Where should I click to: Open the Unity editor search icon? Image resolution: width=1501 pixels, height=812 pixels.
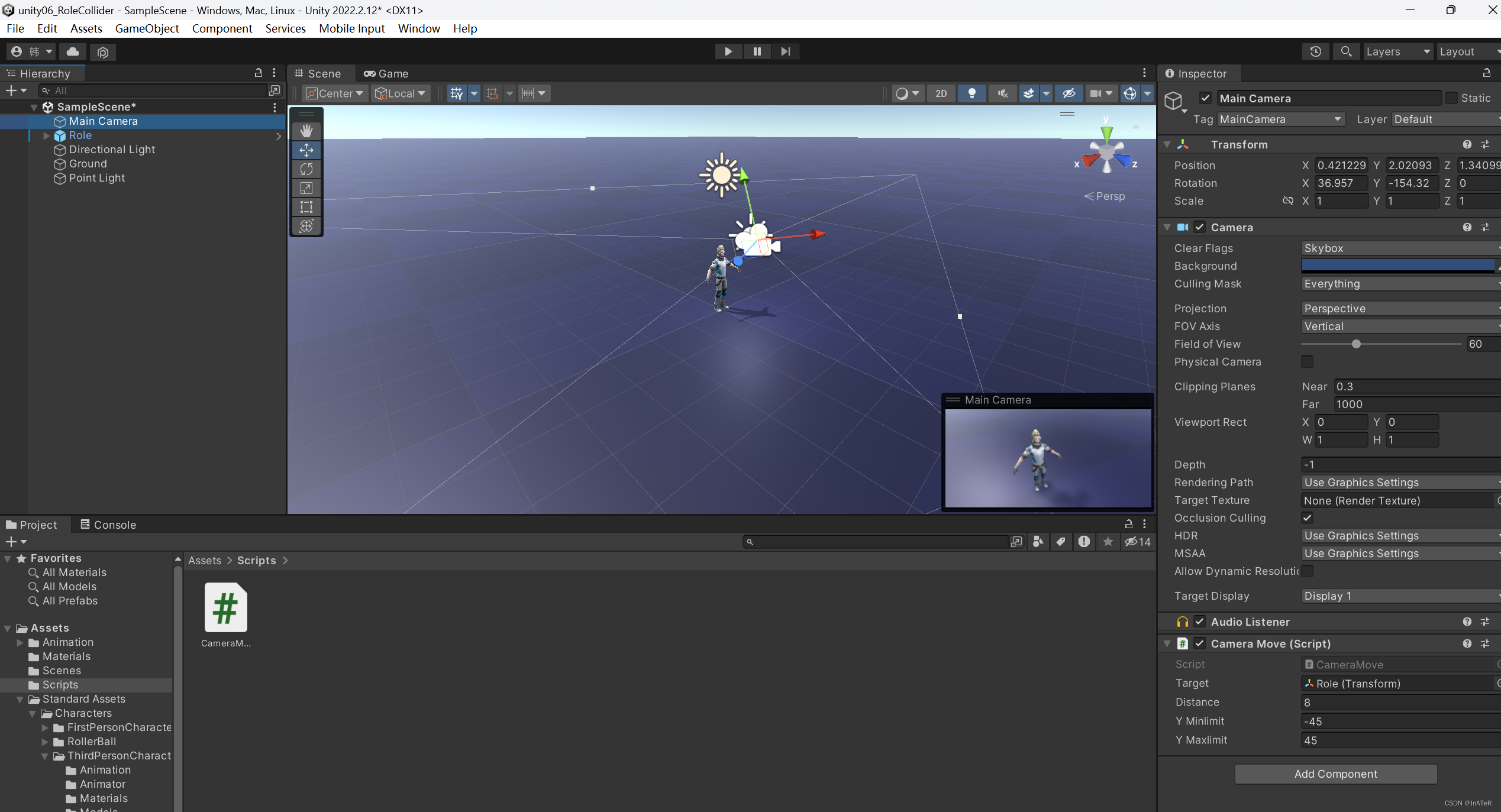(x=1345, y=51)
